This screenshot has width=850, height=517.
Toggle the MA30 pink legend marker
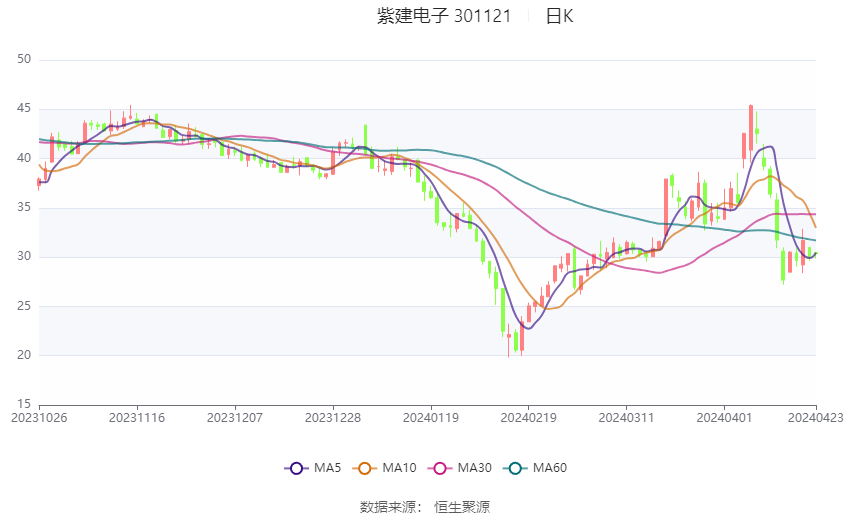(440, 468)
